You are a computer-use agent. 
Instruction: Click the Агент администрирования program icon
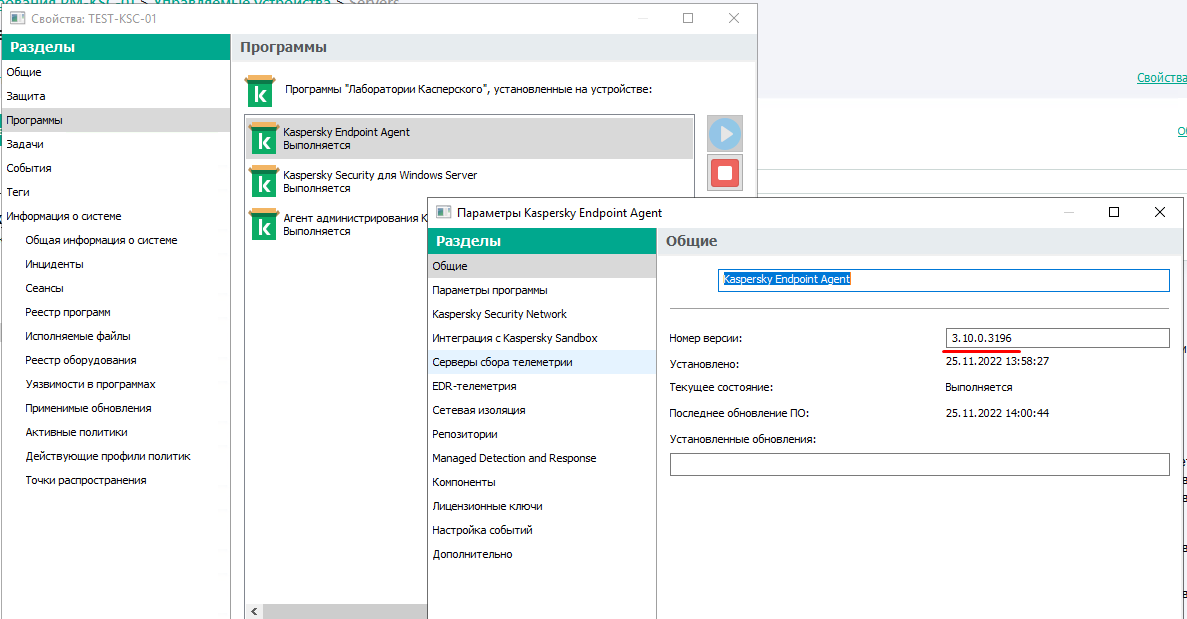click(x=263, y=225)
